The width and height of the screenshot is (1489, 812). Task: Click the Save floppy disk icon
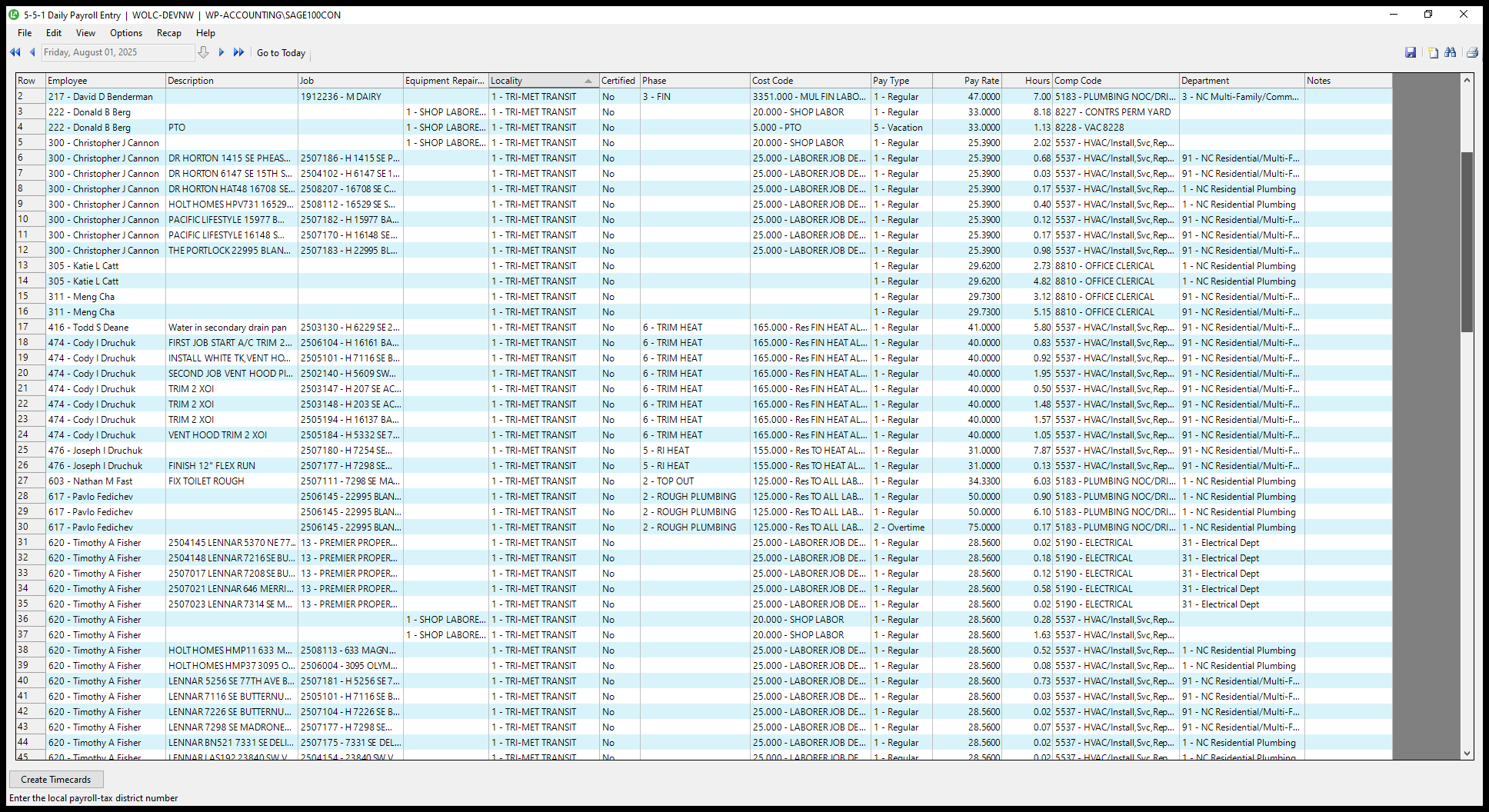coord(1411,52)
